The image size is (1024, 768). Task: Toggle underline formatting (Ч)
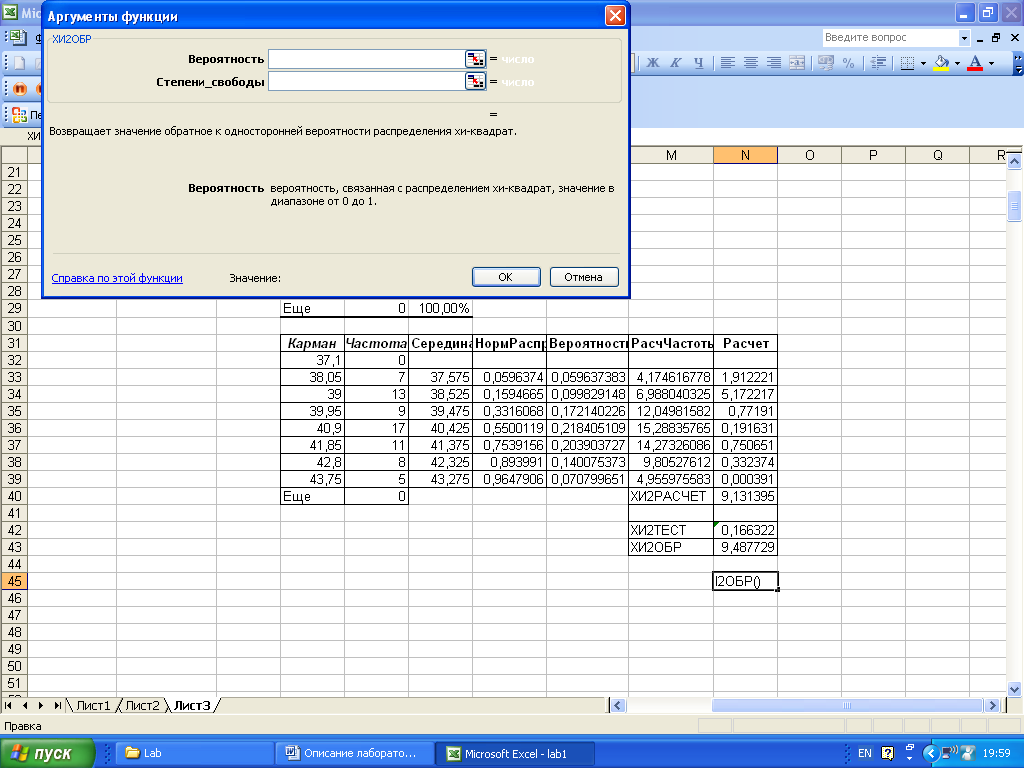[x=698, y=63]
